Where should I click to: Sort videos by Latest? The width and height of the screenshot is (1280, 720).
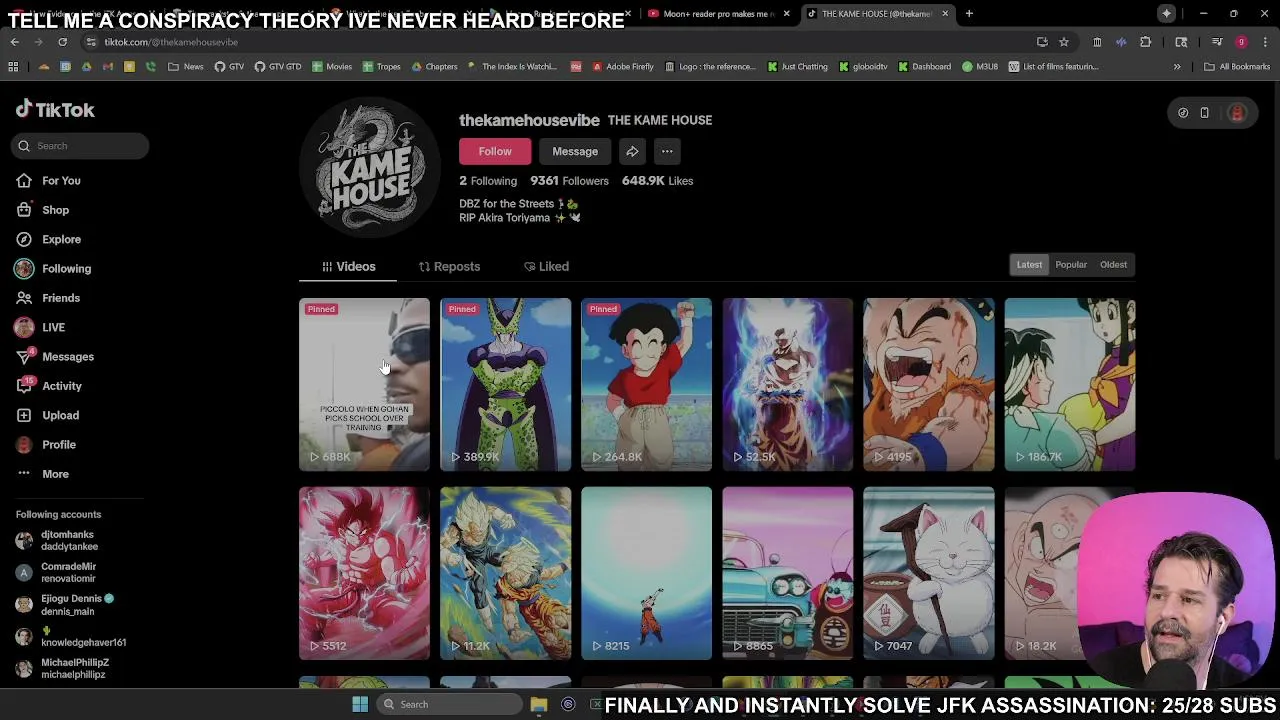1029,265
